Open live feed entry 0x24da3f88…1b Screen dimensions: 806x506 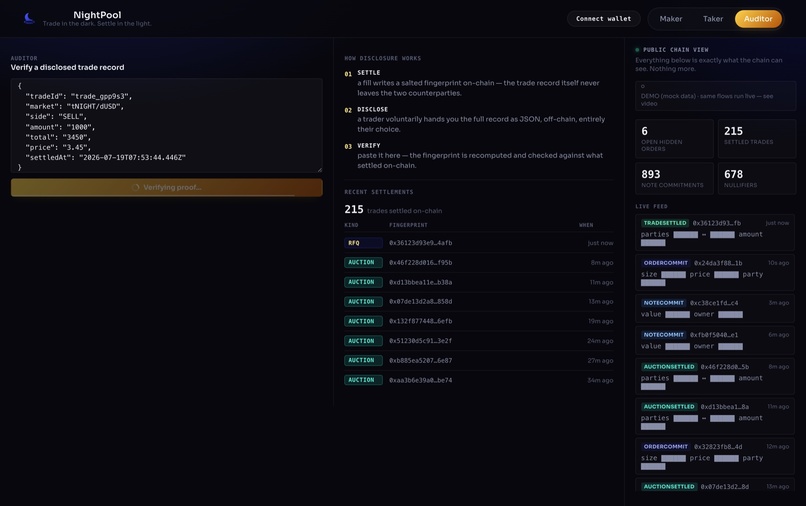pos(715,272)
